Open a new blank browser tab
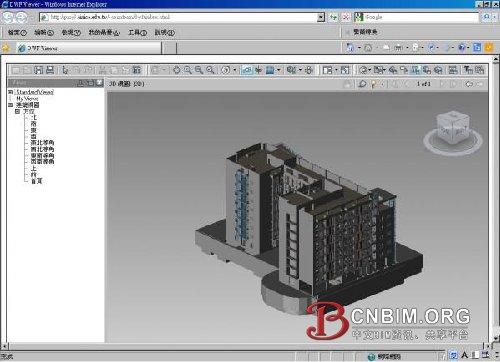Image resolution: width=500 pixels, height=362 pixels. pyautogui.click(x=170, y=48)
